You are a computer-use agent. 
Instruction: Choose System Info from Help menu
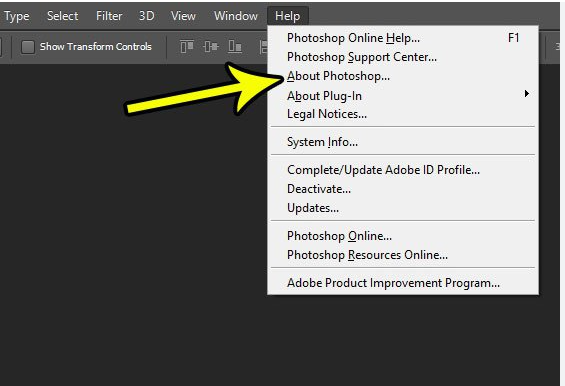pos(403,142)
